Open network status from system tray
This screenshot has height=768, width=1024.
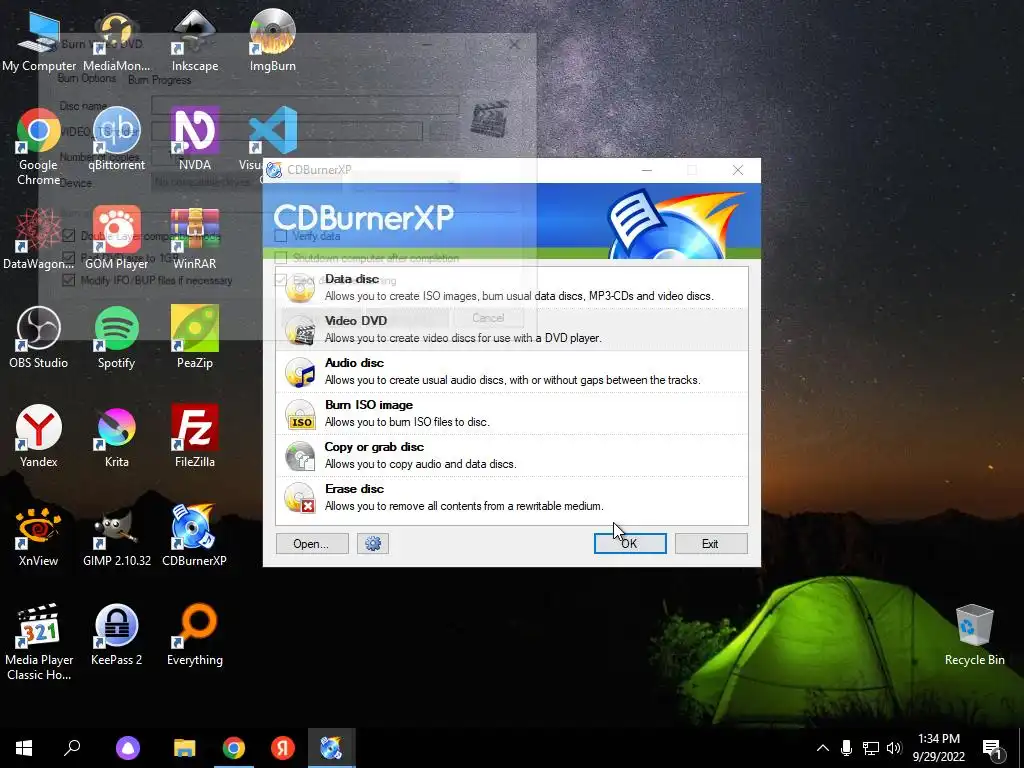click(871, 748)
